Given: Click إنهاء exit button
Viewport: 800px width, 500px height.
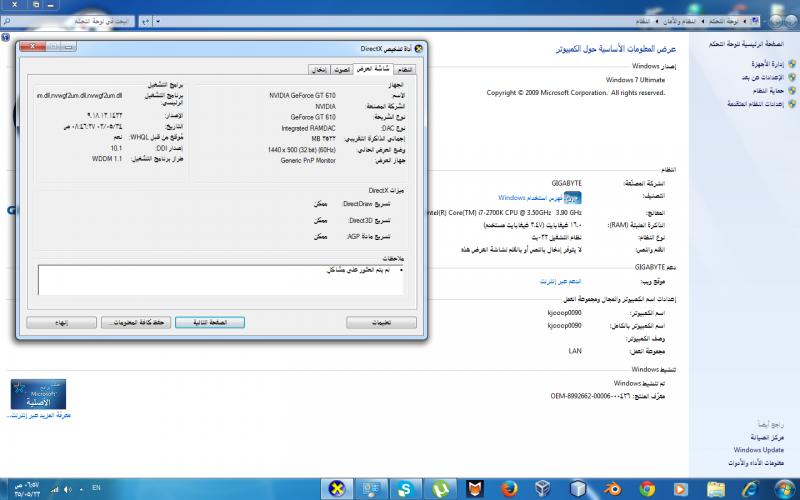Looking at the screenshot, I should click(61, 322).
